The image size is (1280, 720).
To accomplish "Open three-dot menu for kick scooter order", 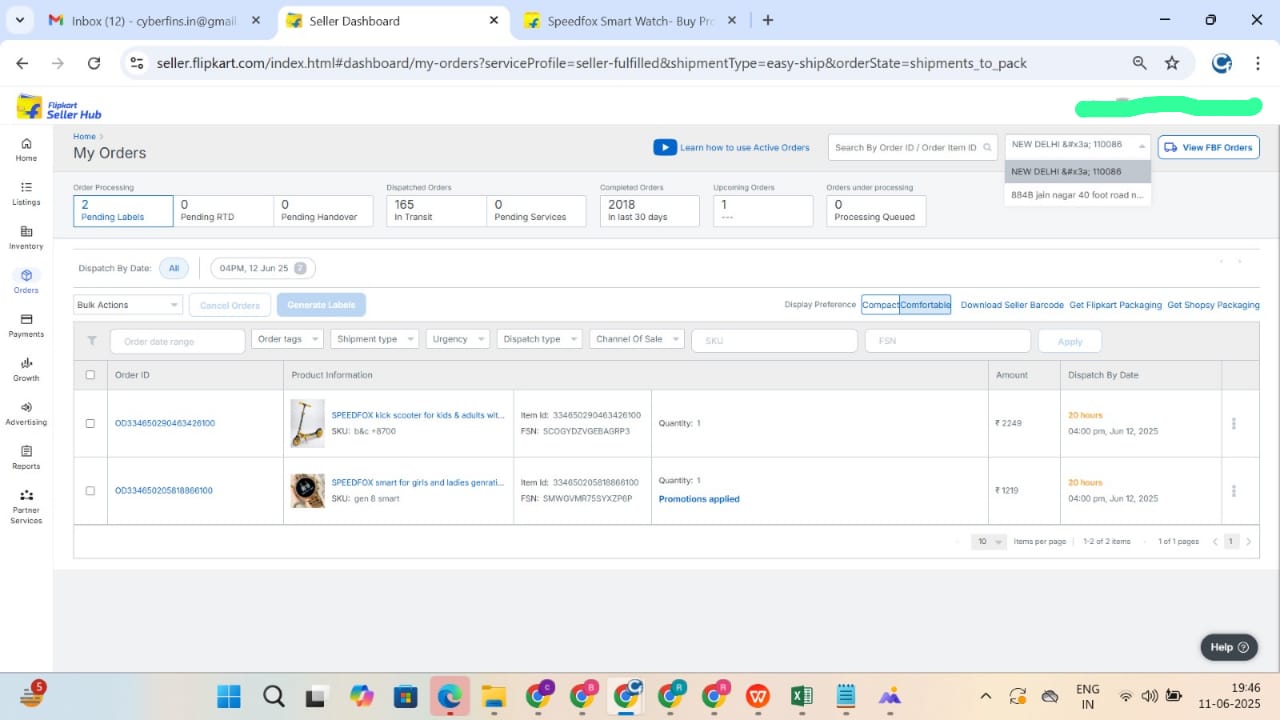I will (1233, 423).
